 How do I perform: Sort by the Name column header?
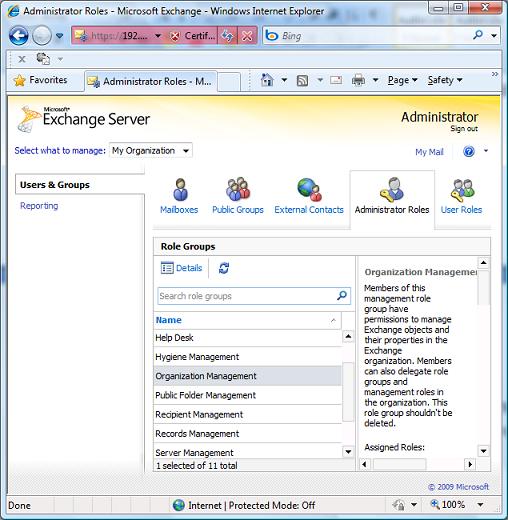pos(247,320)
